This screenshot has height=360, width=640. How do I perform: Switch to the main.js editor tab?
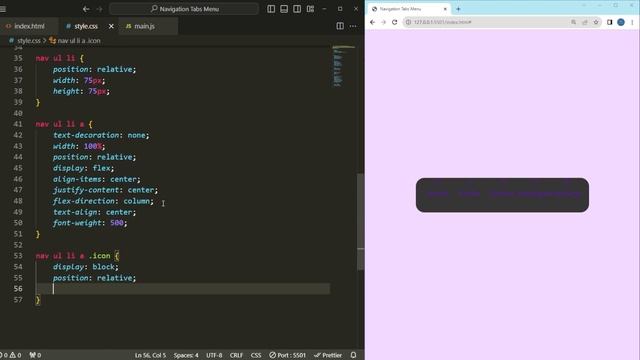click(x=144, y=26)
